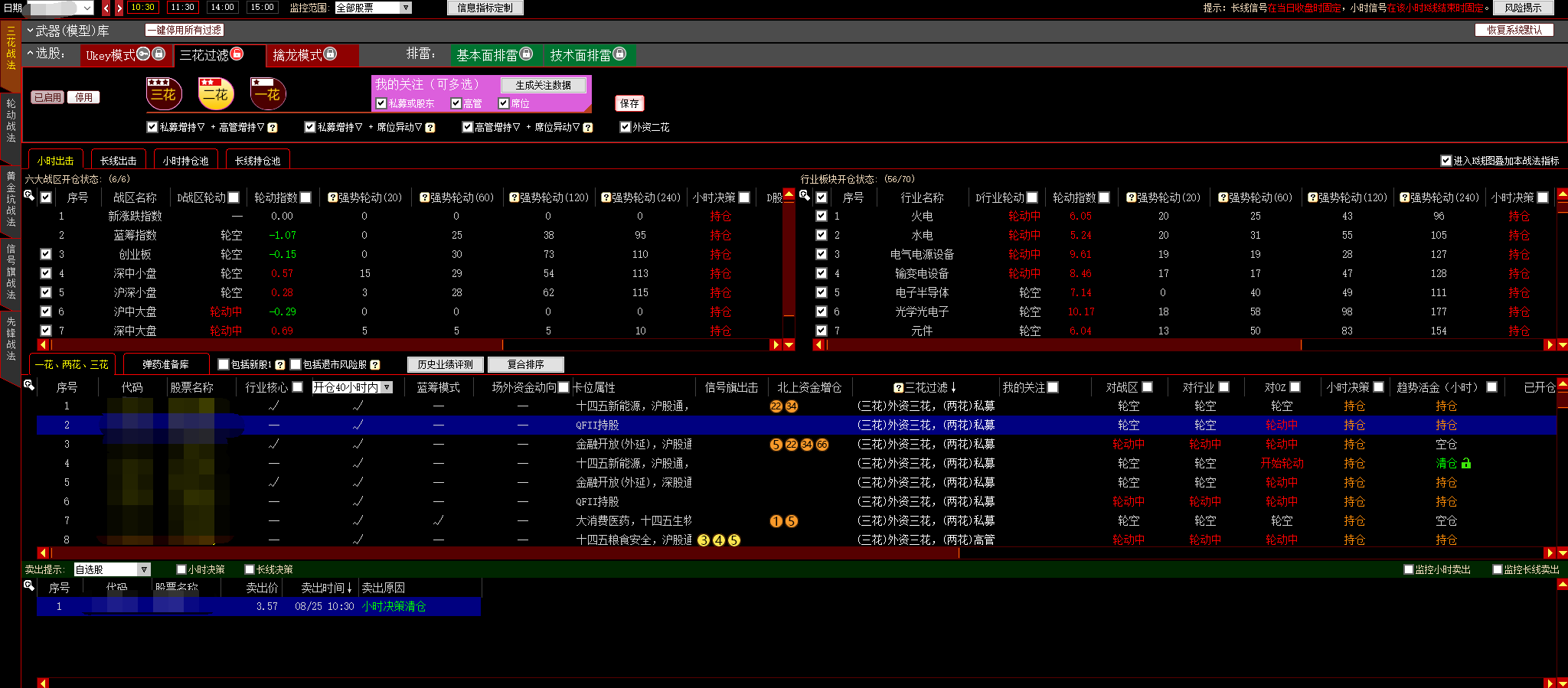The width and height of the screenshot is (1568, 688).
Task: Click the lock icon on 擒龙模式
Action: (x=330, y=54)
